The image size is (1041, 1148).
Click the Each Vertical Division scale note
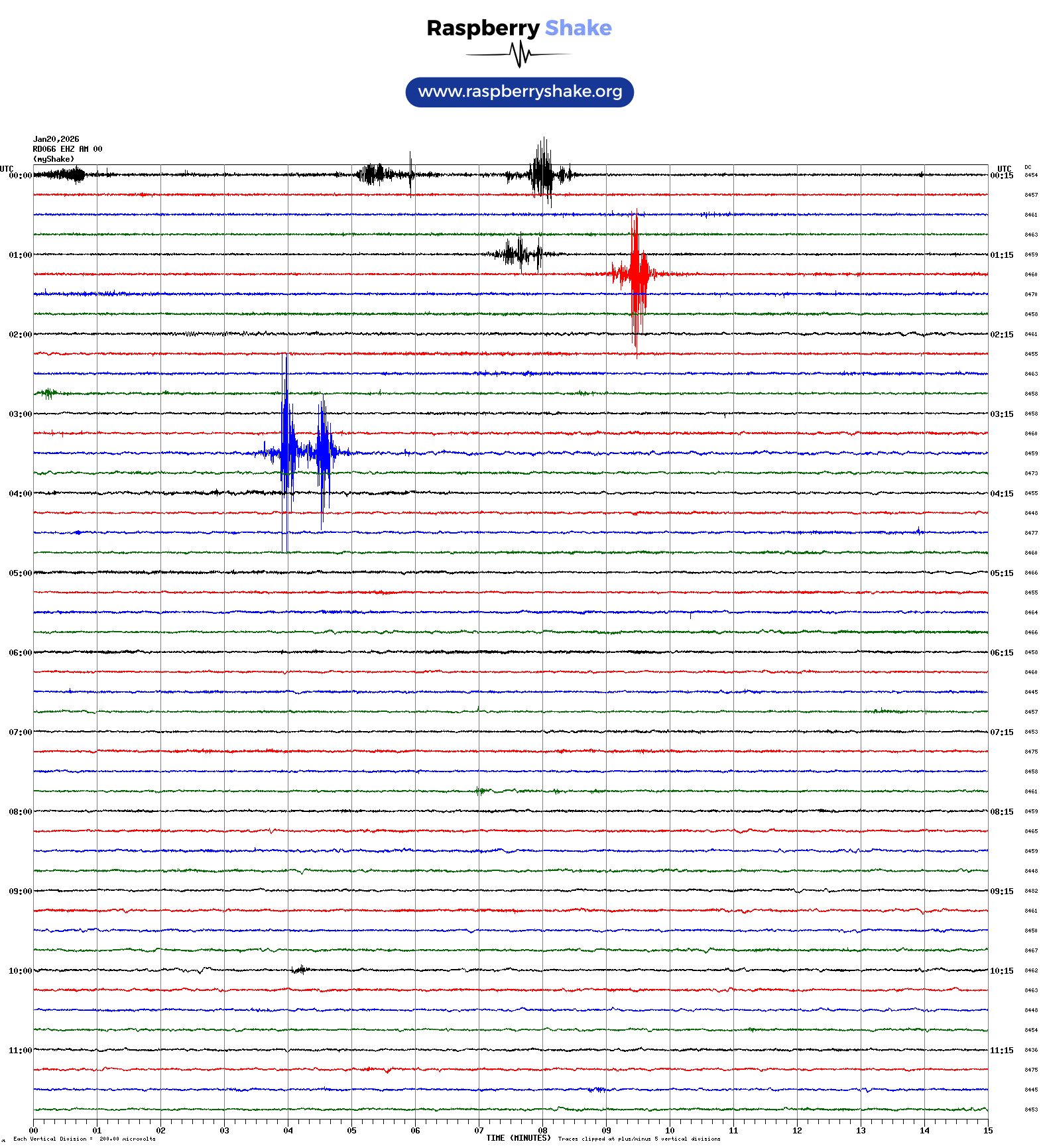84,1139
